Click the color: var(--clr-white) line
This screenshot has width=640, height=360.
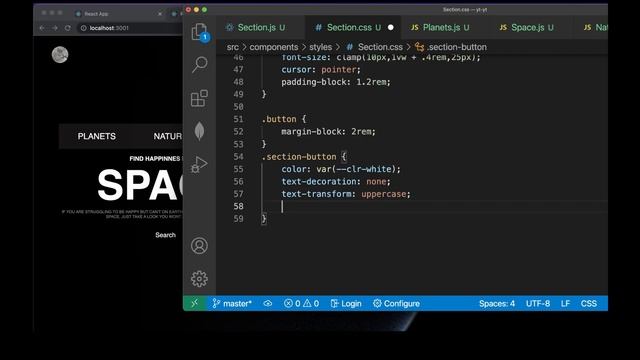341,169
